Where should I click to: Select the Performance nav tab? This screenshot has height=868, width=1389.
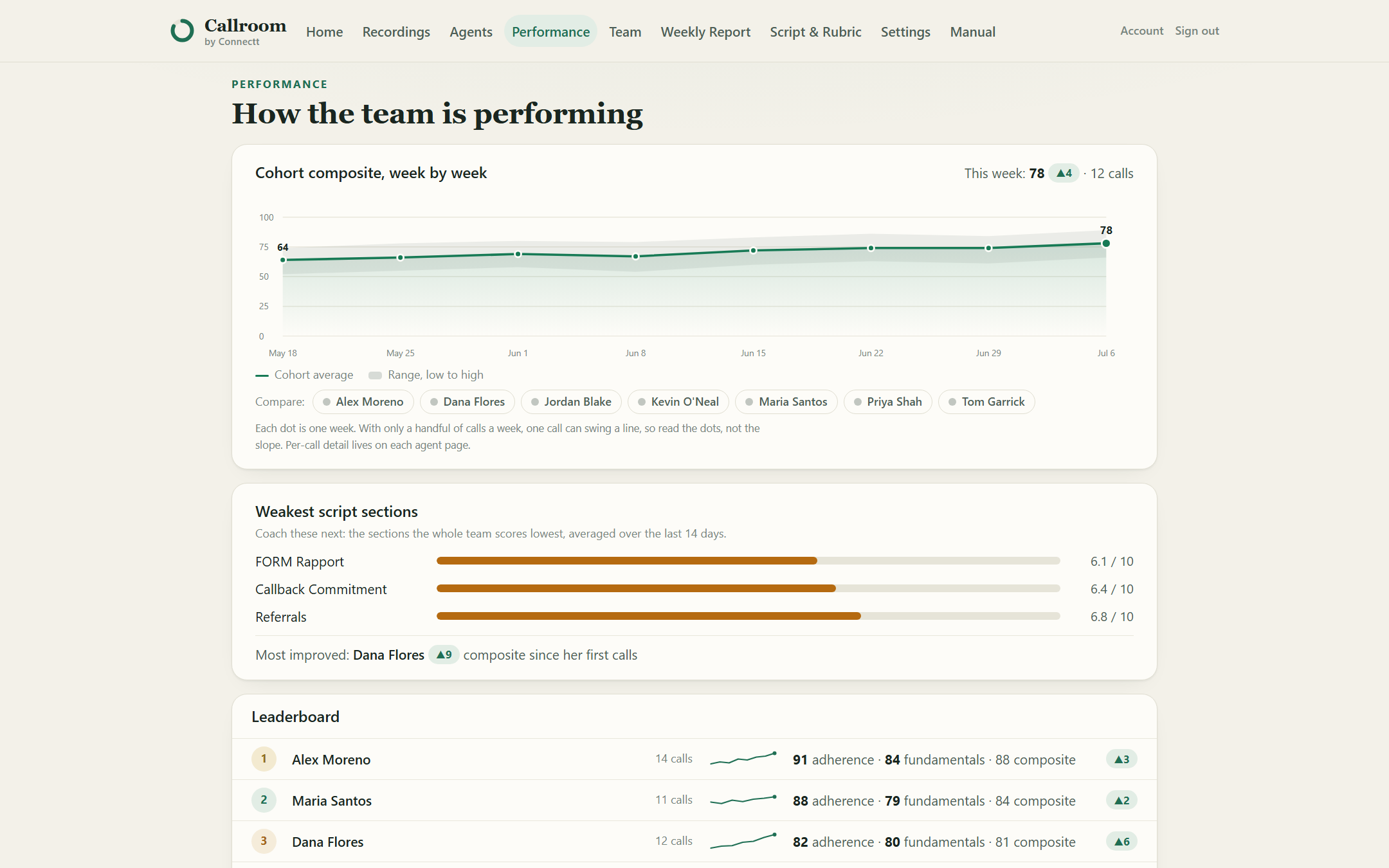(550, 32)
